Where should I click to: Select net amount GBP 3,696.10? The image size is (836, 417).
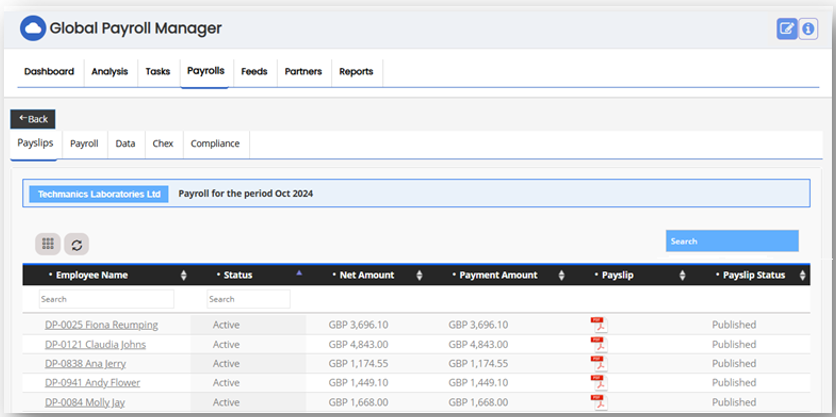point(358,325)
